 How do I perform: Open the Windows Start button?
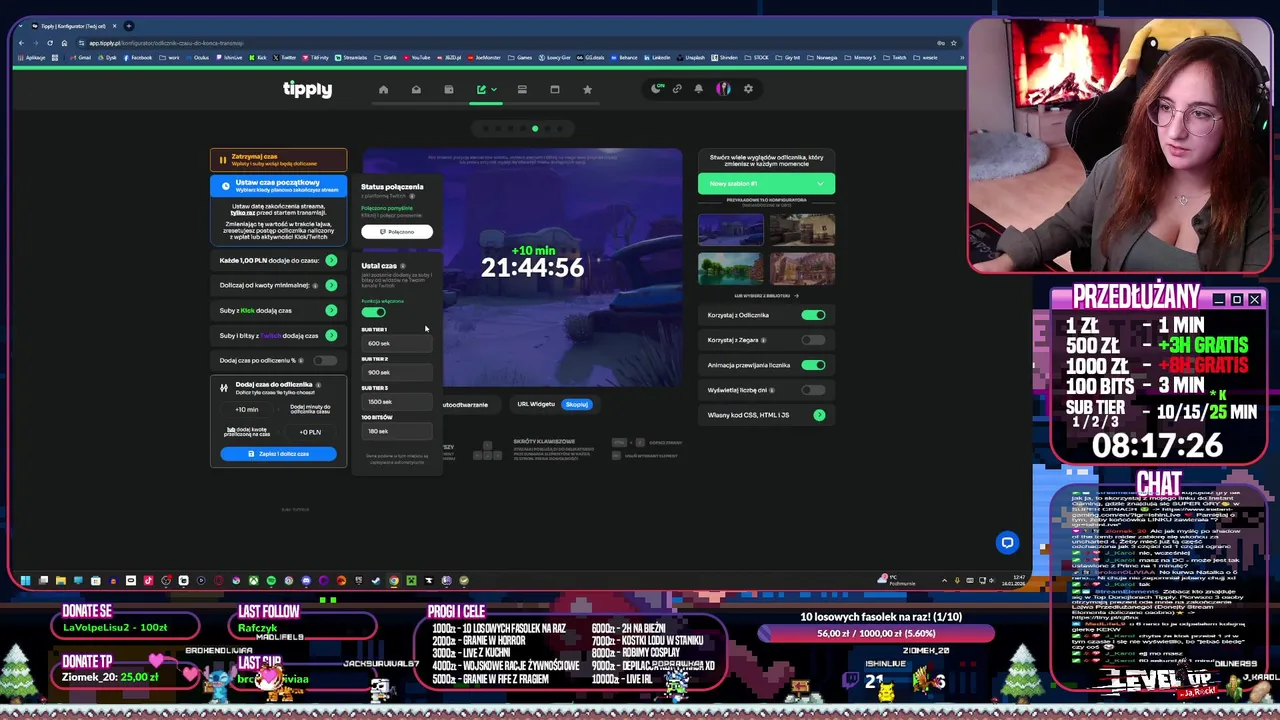(x=25, y=580)
